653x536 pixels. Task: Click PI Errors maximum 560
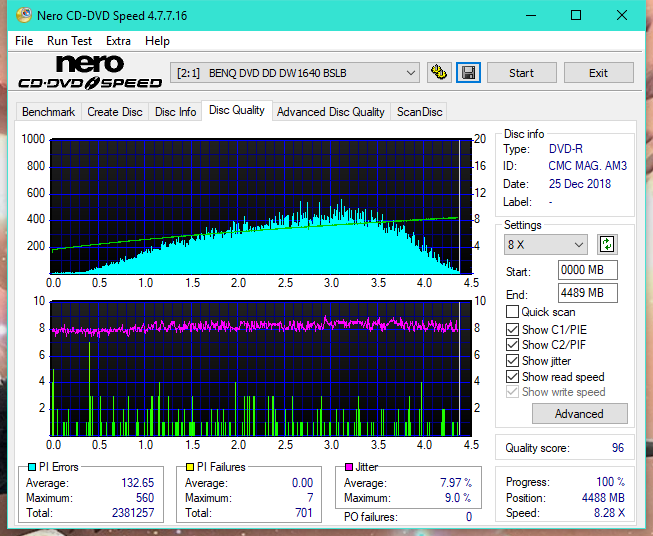(145, 498)
